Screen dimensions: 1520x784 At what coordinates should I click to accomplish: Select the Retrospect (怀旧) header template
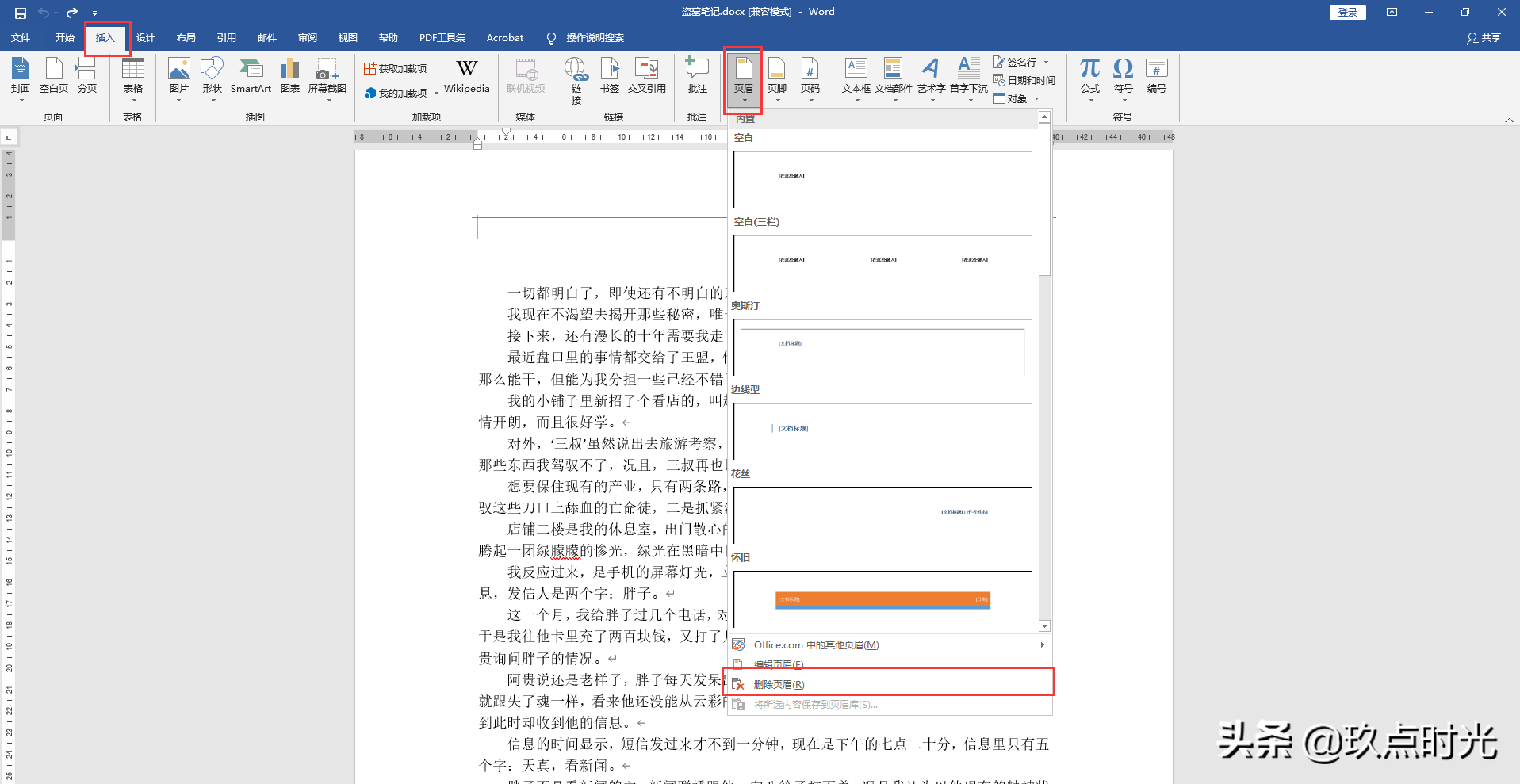click(883, 599)
